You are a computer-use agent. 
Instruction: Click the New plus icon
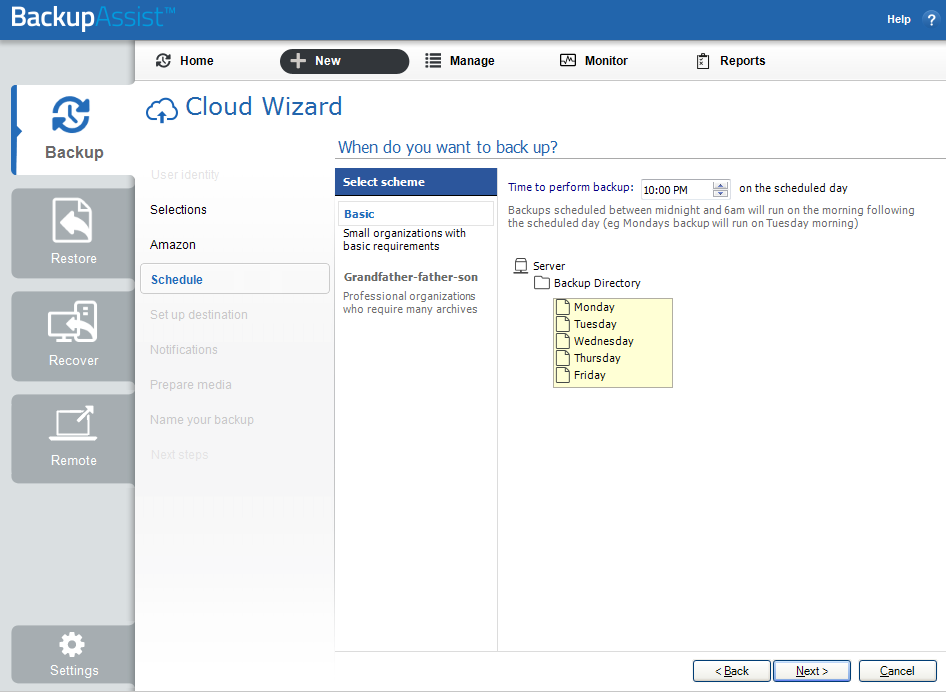pos(298,60)
